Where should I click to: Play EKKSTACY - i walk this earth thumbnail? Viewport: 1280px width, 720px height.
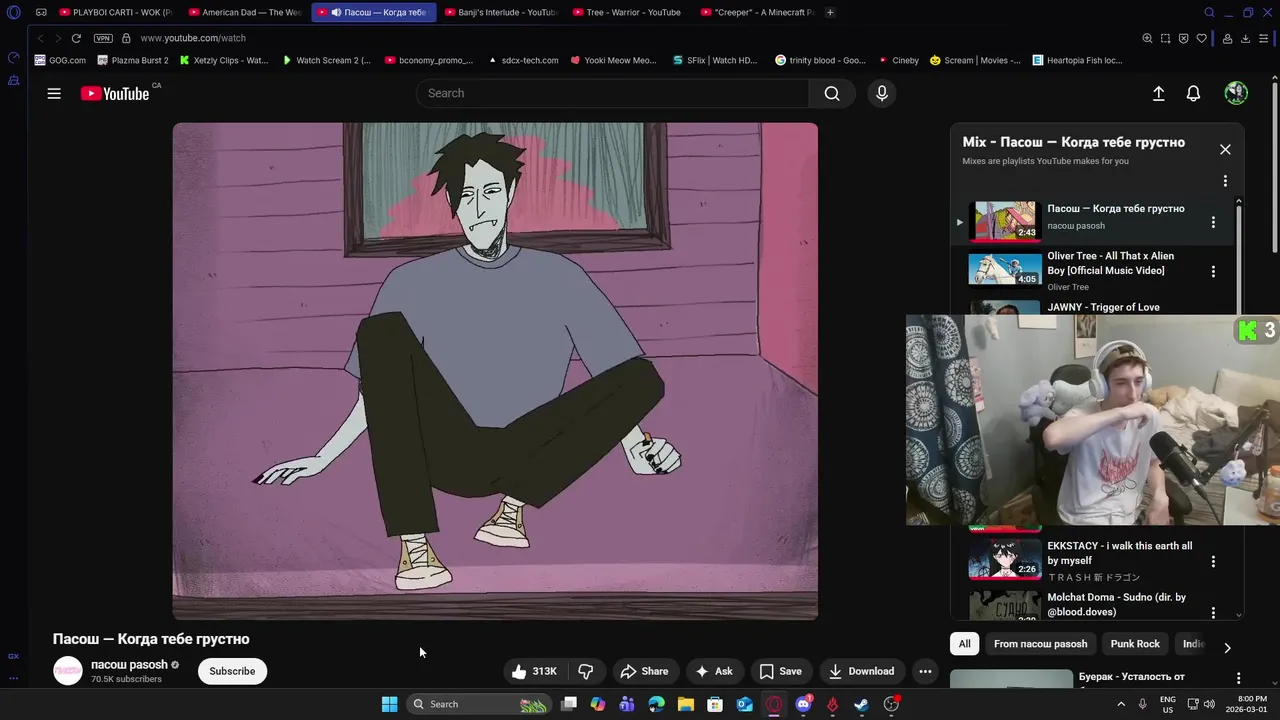pyautogui.click(x=1004, y=560)
